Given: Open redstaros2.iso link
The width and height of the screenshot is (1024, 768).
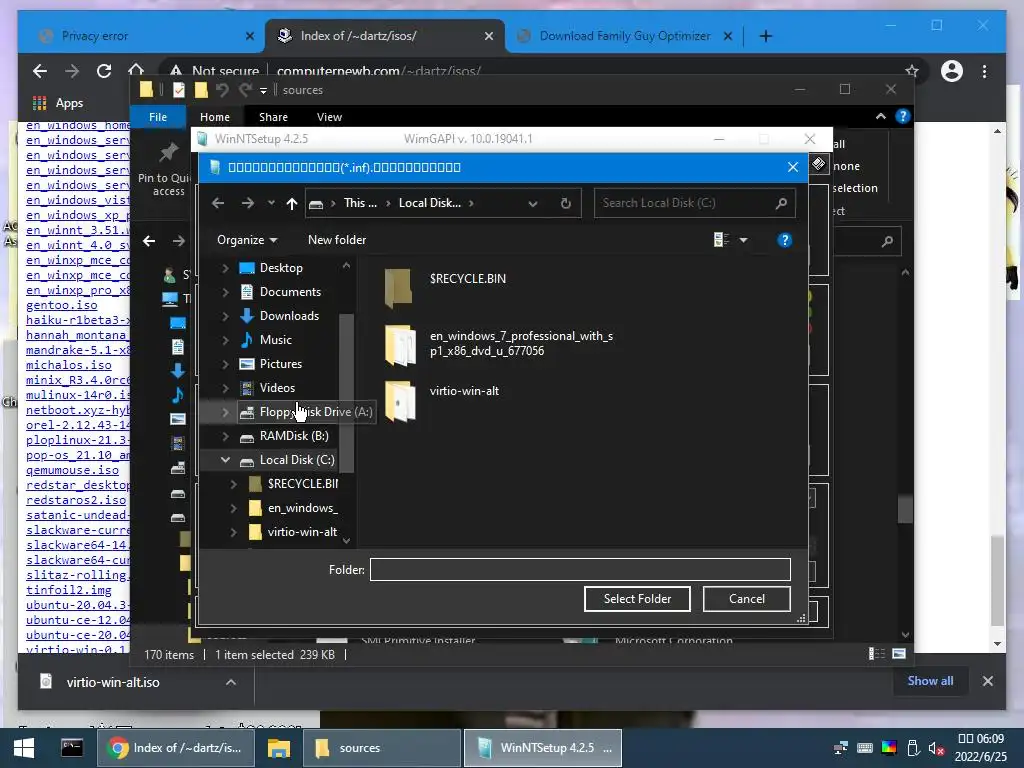Looking at the screenshot, I should point(76,500).
